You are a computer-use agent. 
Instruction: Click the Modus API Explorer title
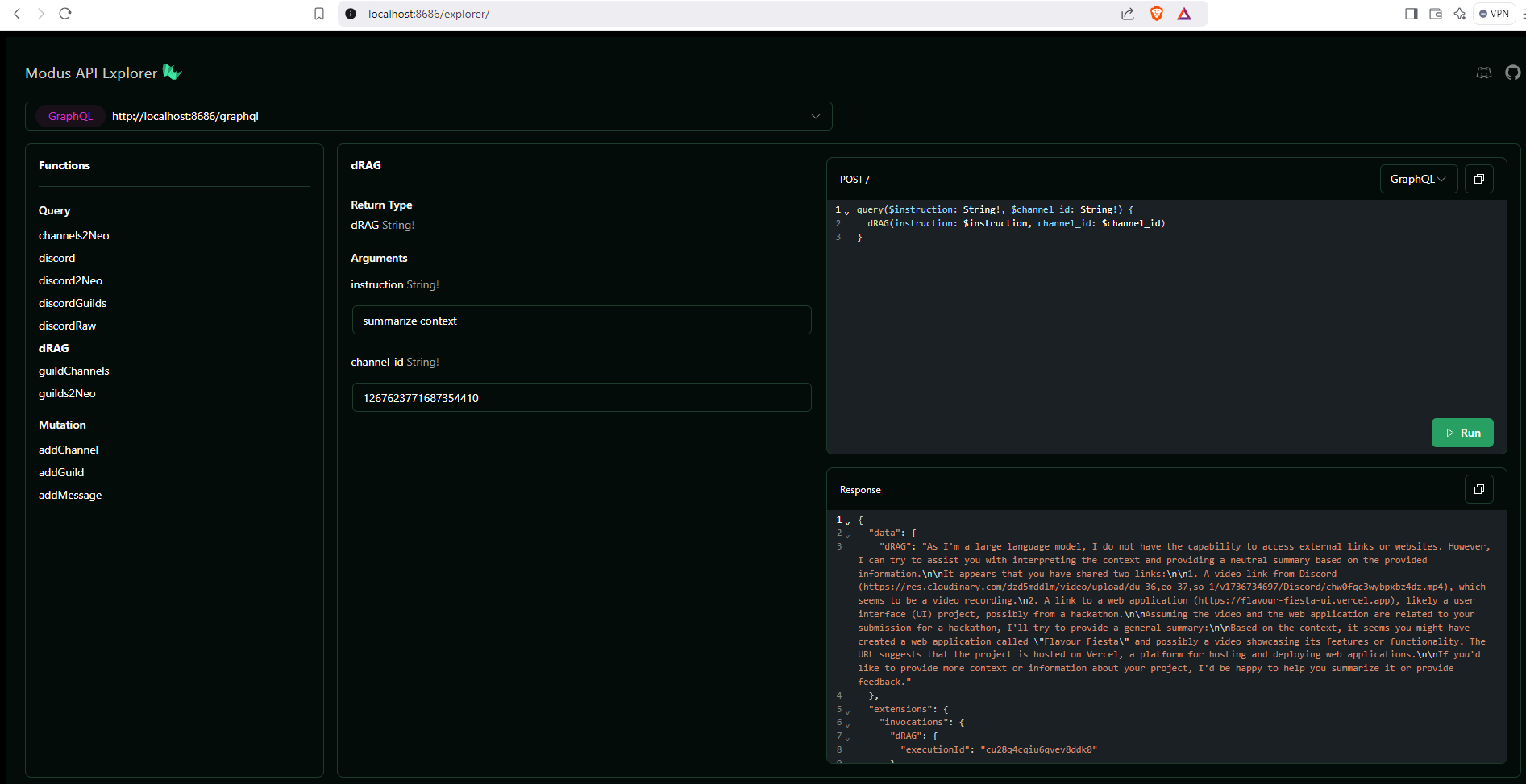point(91,73)
